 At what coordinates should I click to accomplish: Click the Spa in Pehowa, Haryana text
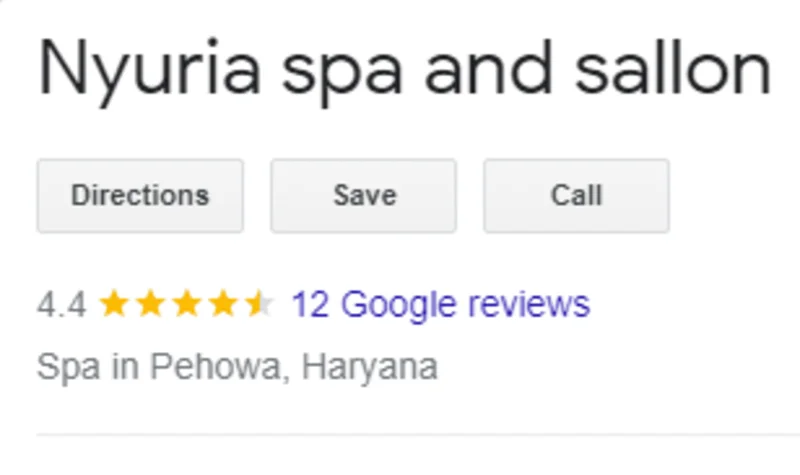237,367
